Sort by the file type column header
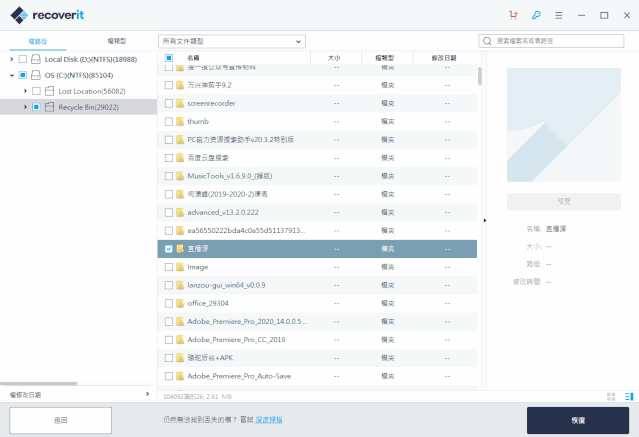The image size is (639, 437). [x=385, y=58]
